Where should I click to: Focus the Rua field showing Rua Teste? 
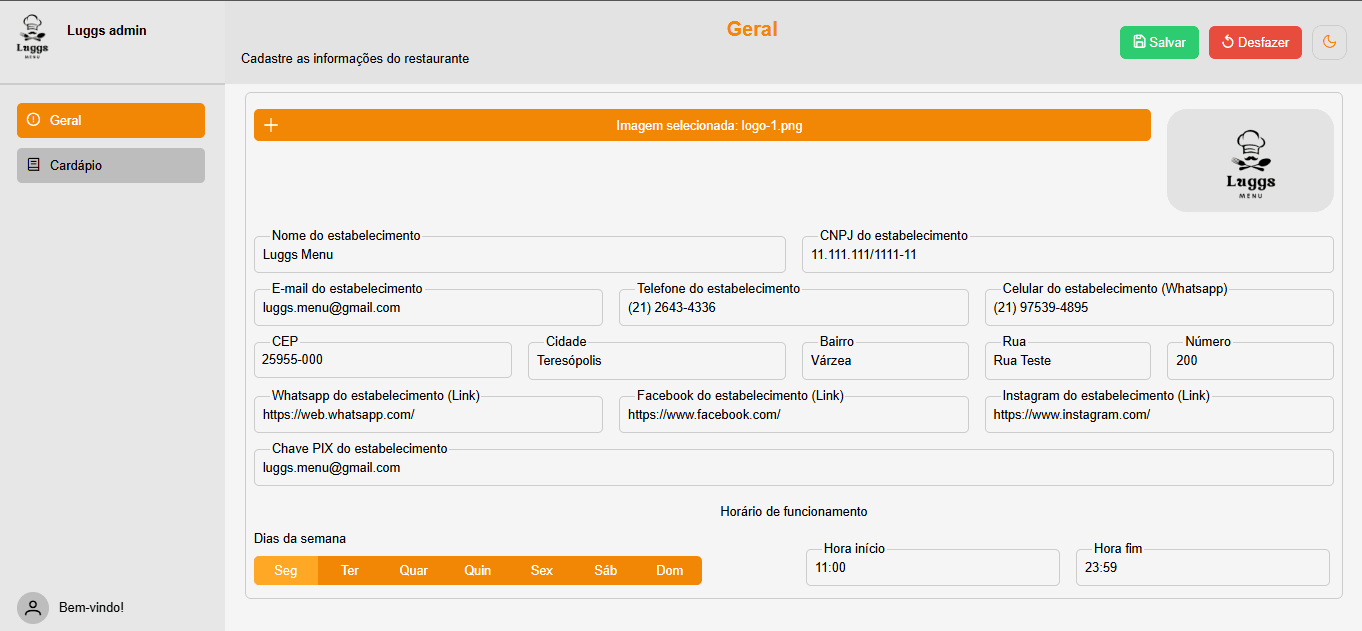pyautogui.click(x=1068, y=360)
